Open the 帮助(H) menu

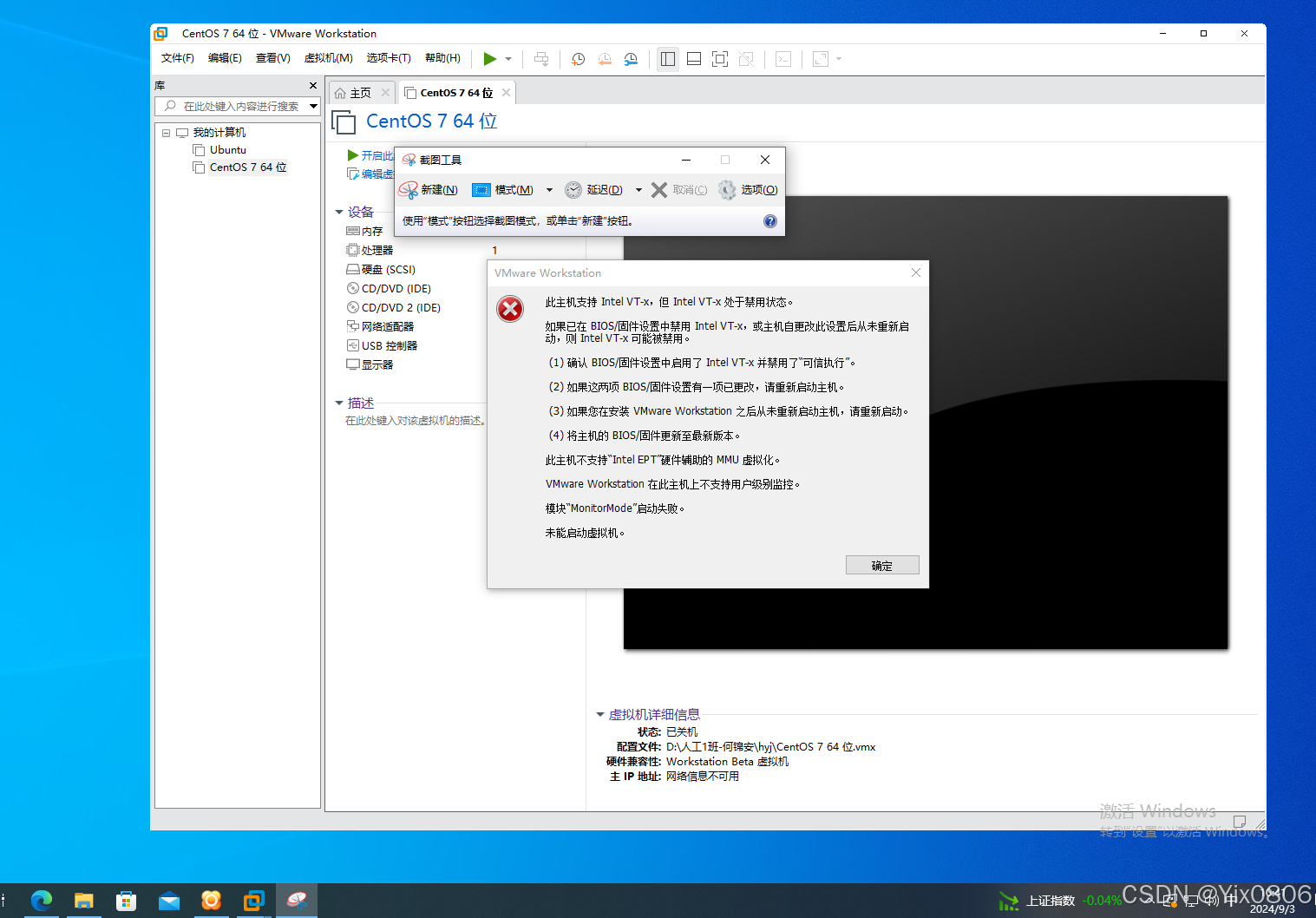click(x=442, y=58)
